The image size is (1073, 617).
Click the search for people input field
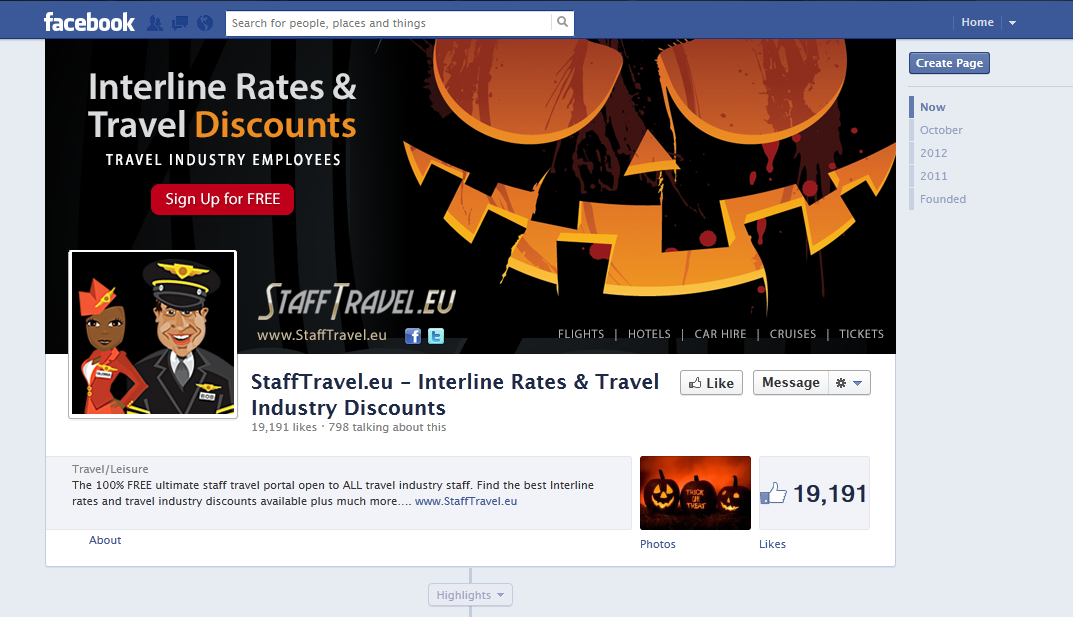click(389, 23)
